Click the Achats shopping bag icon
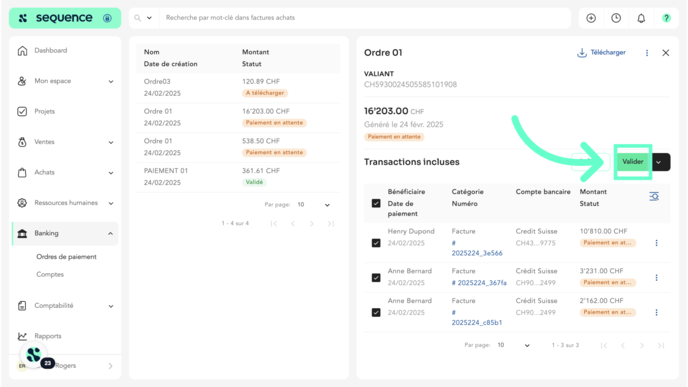 point(22,172)
